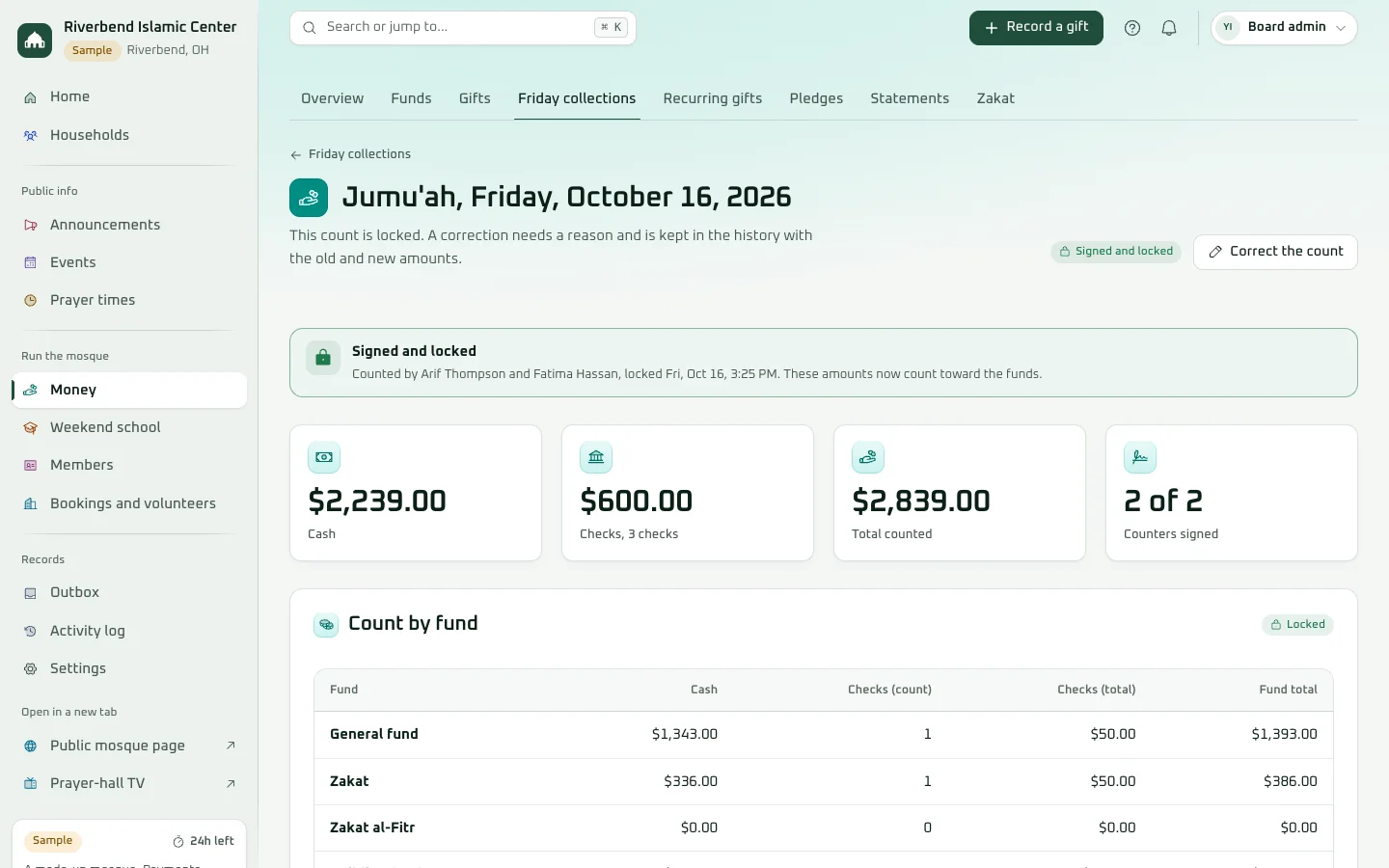This screenshot has width=1389, height=868.
Task: Click the Weekend school icon
Action: [31, 428]
